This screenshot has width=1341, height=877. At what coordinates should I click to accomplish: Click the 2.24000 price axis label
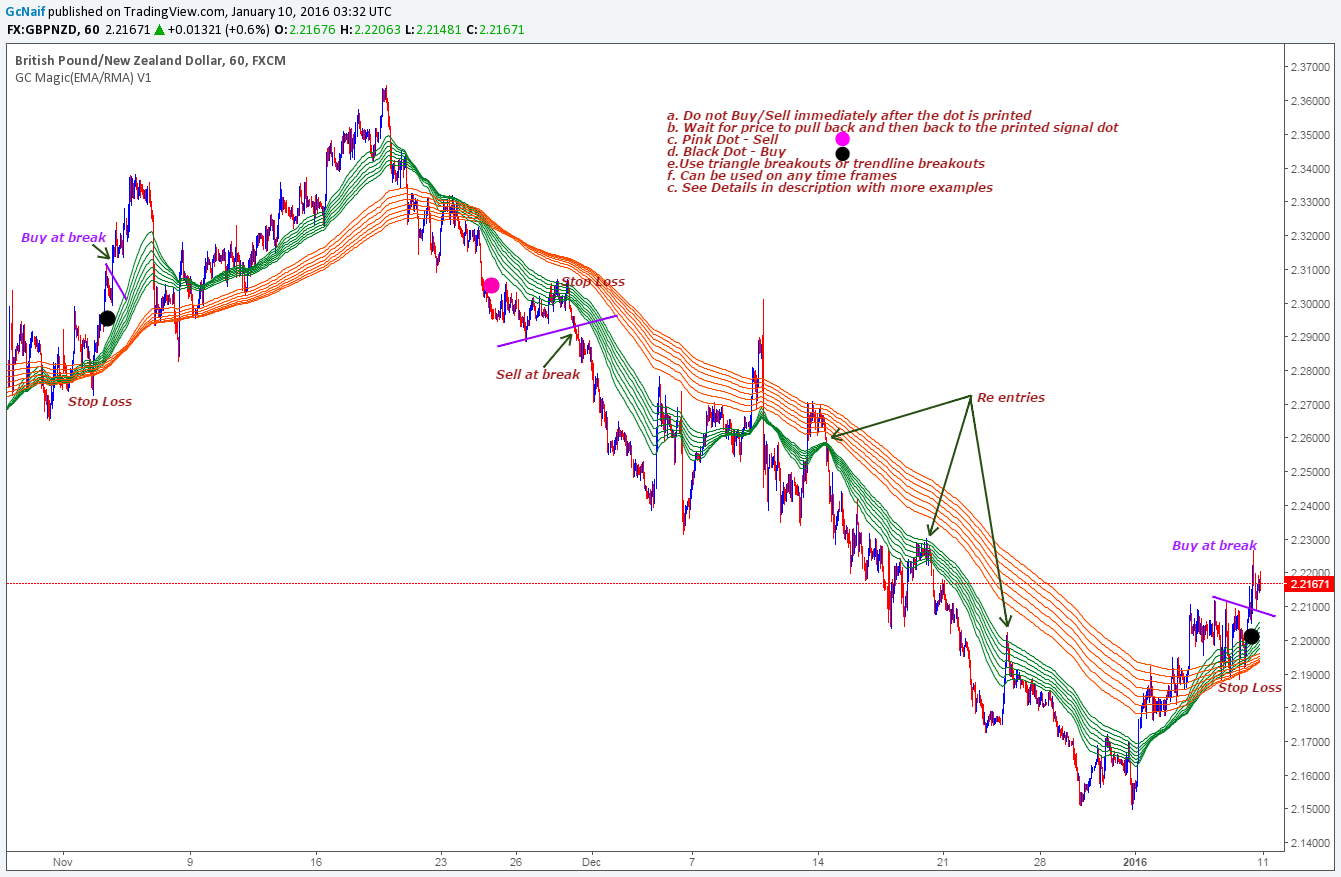pos(1308,506)
